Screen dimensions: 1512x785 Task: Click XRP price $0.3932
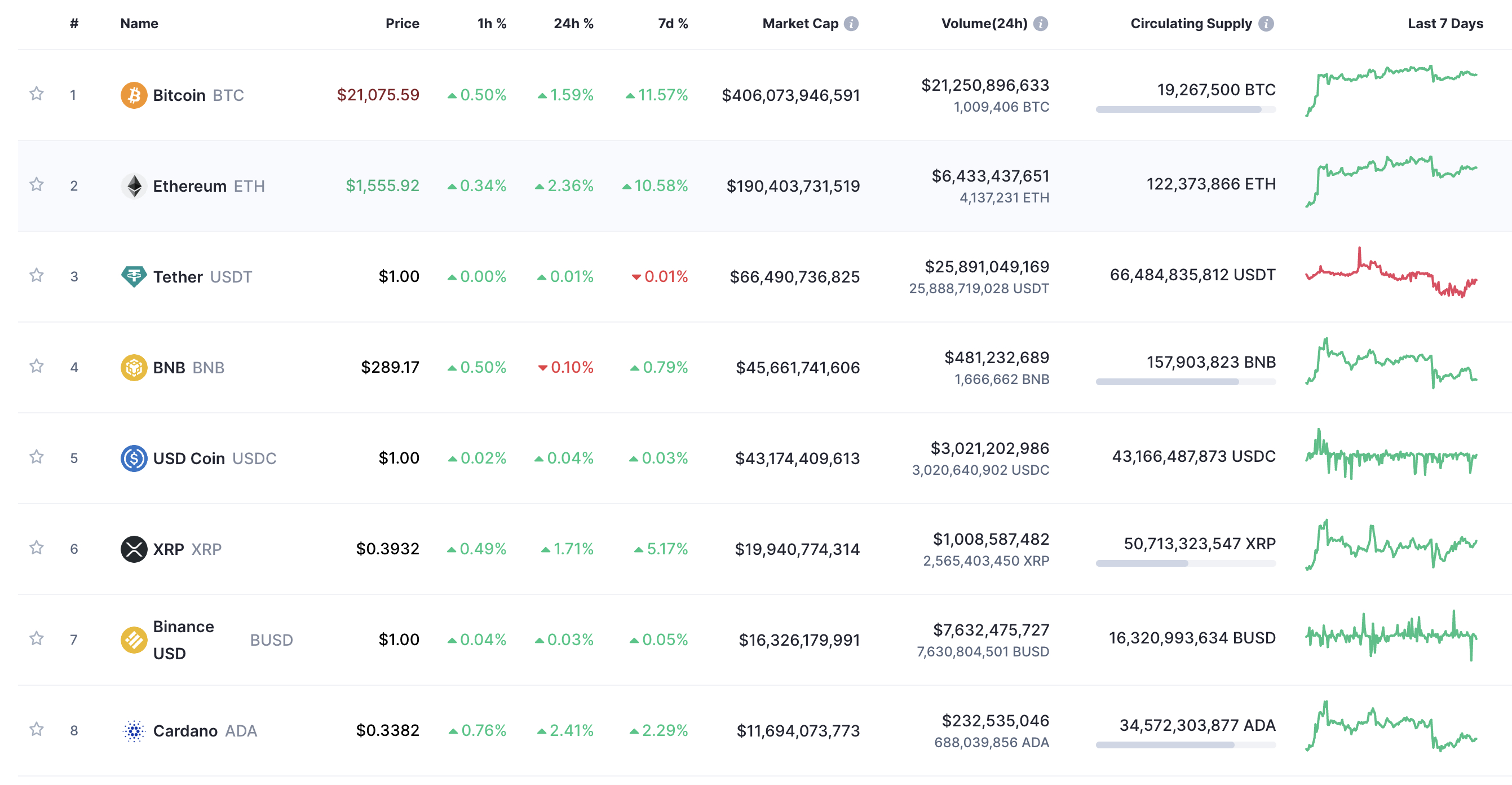point(387,548)
